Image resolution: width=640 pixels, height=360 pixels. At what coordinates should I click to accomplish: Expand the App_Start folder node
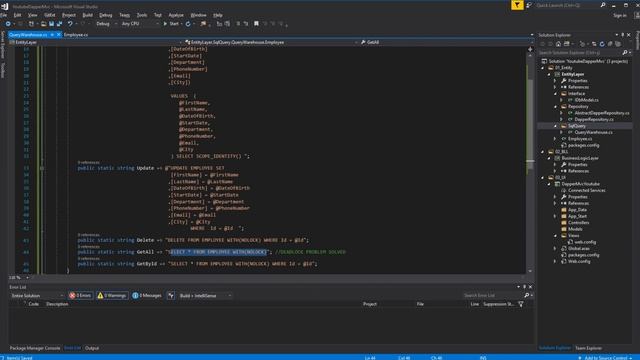click(x=556, y=216)
